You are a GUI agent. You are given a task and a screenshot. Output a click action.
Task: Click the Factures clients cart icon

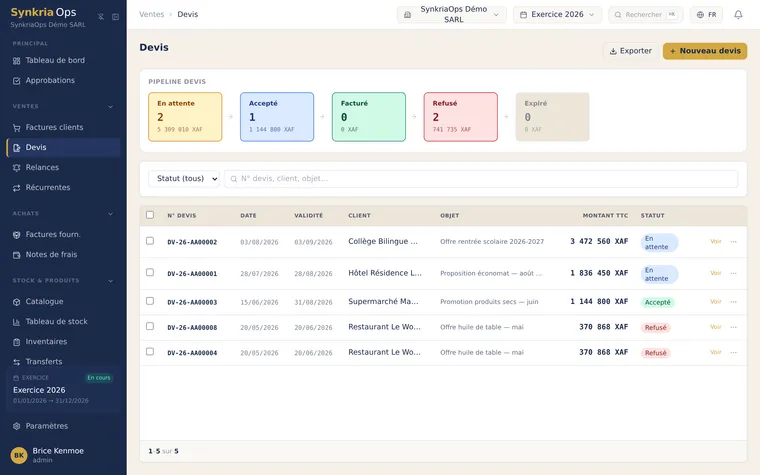pos(16,127)
